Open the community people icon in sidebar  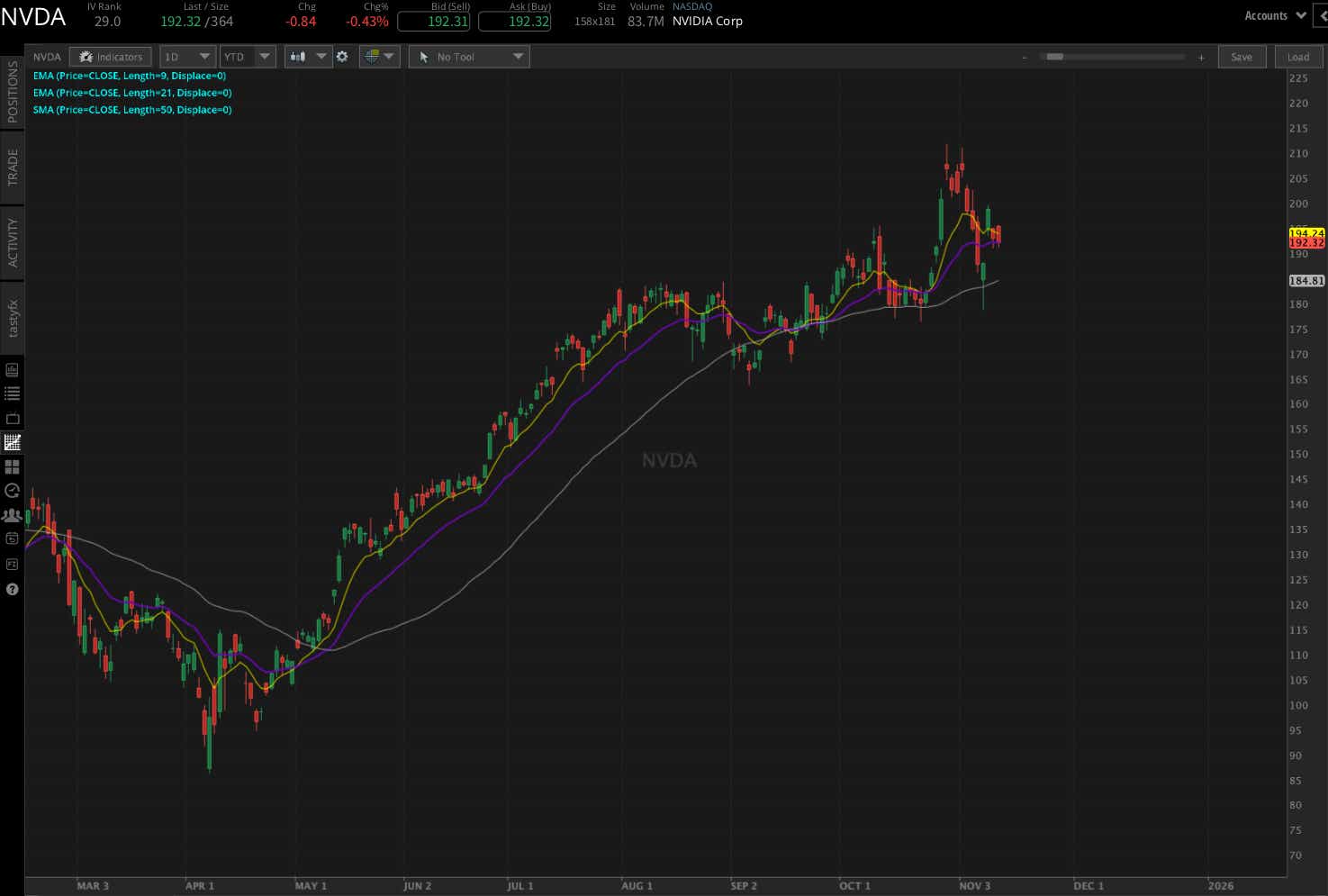tap(12, 514)
